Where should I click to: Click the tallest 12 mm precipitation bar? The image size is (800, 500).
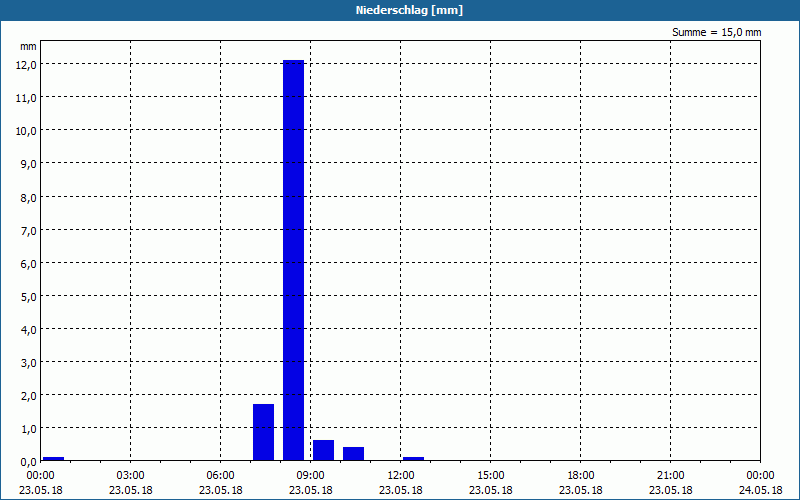(293, 260)
